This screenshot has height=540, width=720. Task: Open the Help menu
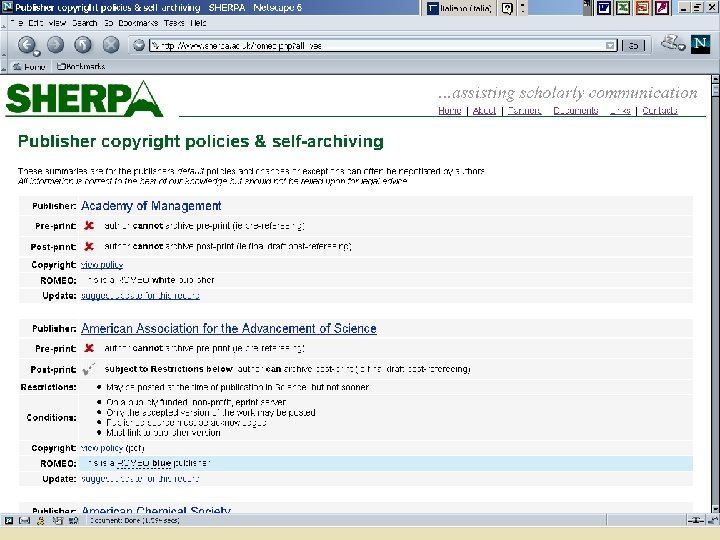click(198, 22)
